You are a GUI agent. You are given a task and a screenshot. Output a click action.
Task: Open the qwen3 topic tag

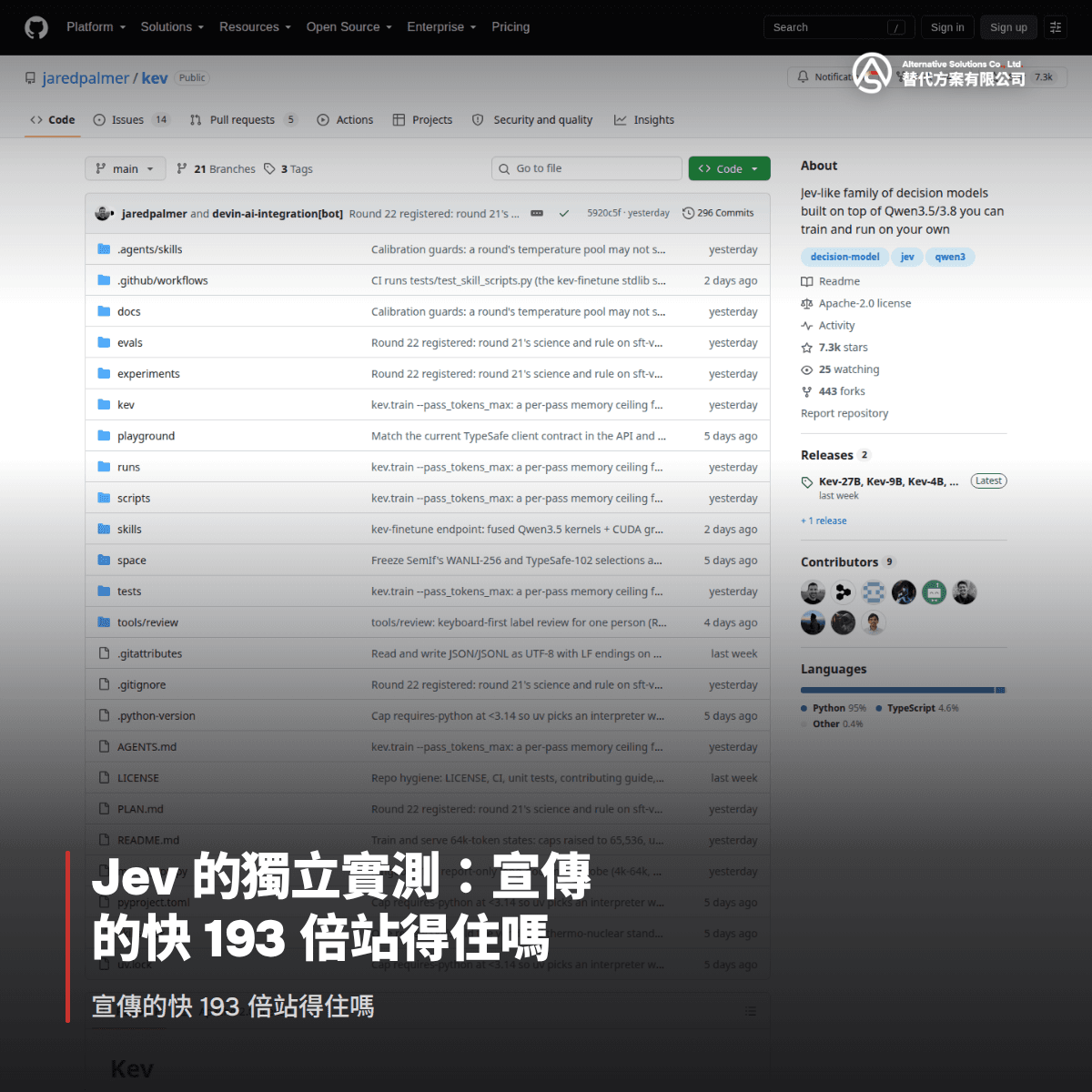(x=950, y=257)
